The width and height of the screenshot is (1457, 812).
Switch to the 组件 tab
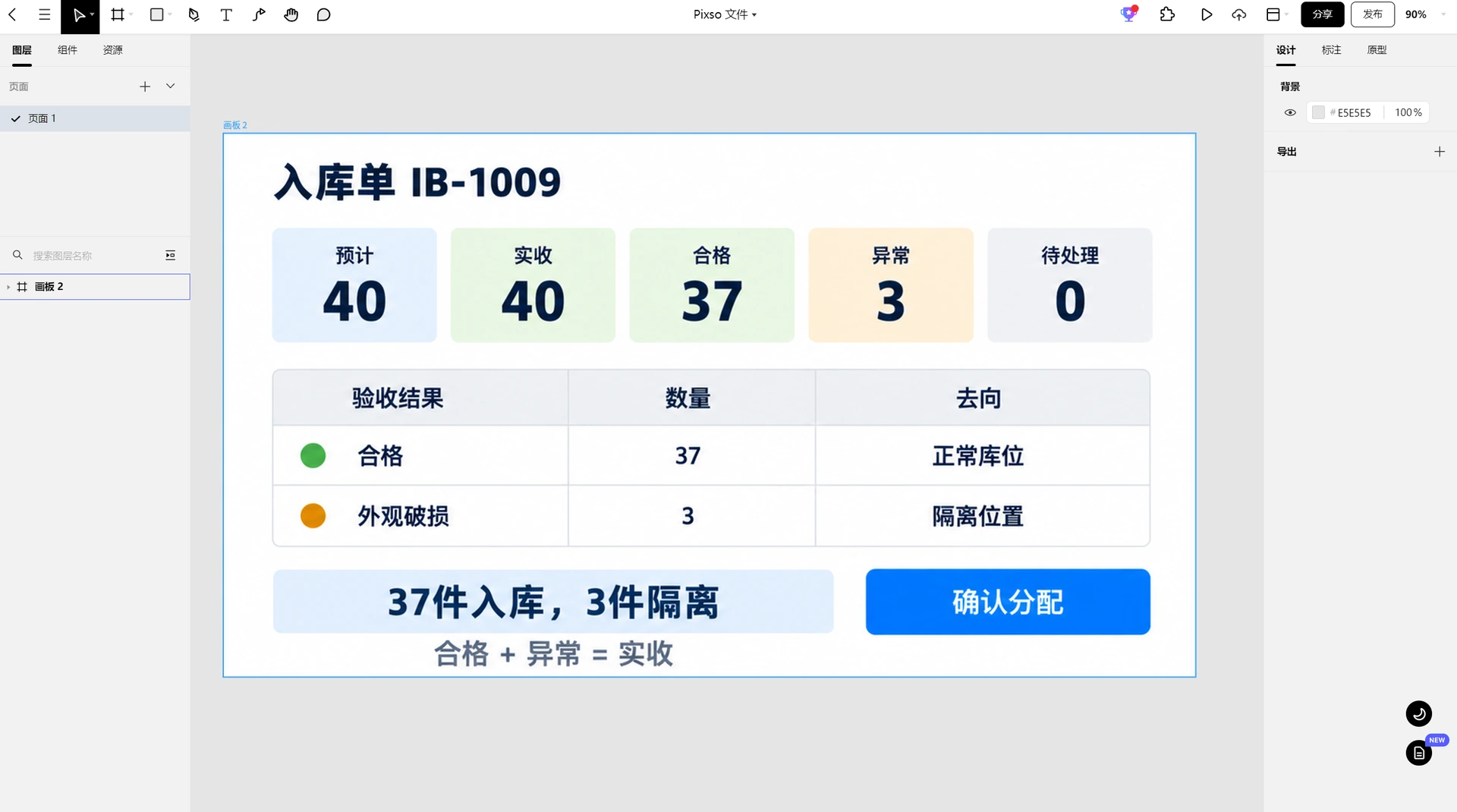click(68, 50)
